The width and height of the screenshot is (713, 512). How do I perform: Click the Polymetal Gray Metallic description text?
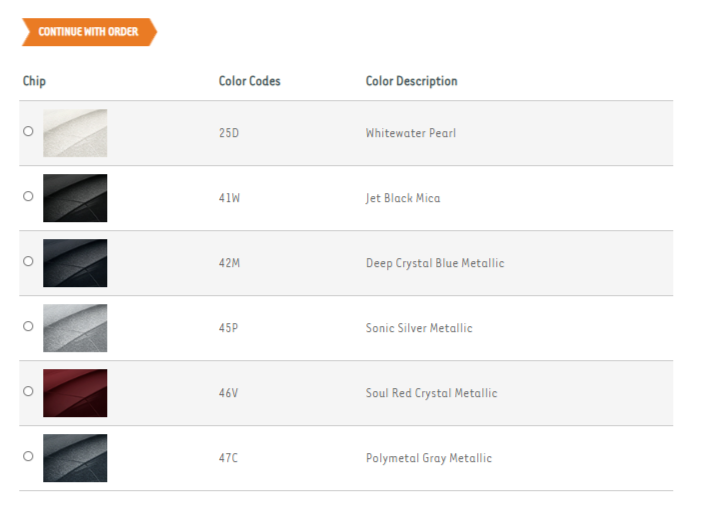point(429,458)
